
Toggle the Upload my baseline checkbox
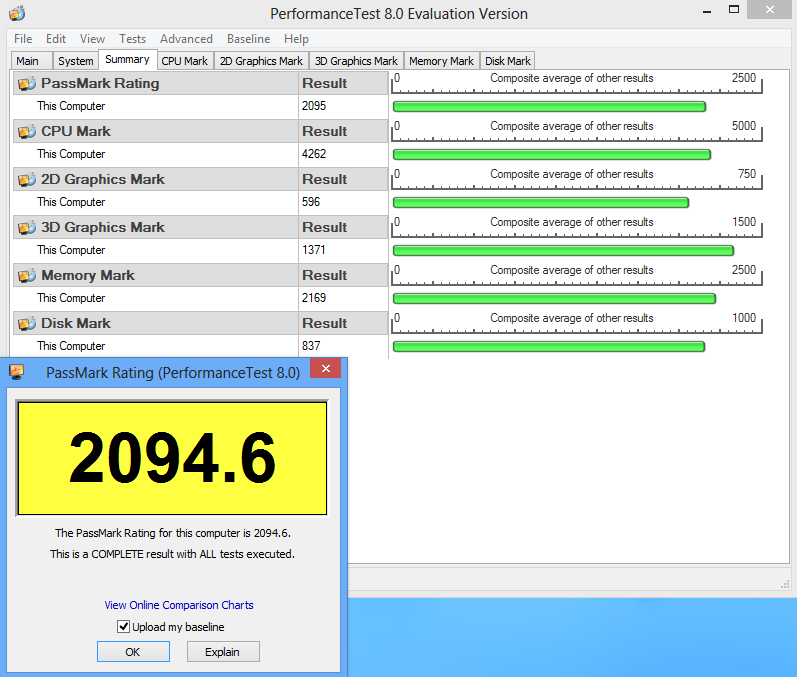pyautogui.click(x=124, y=626)
